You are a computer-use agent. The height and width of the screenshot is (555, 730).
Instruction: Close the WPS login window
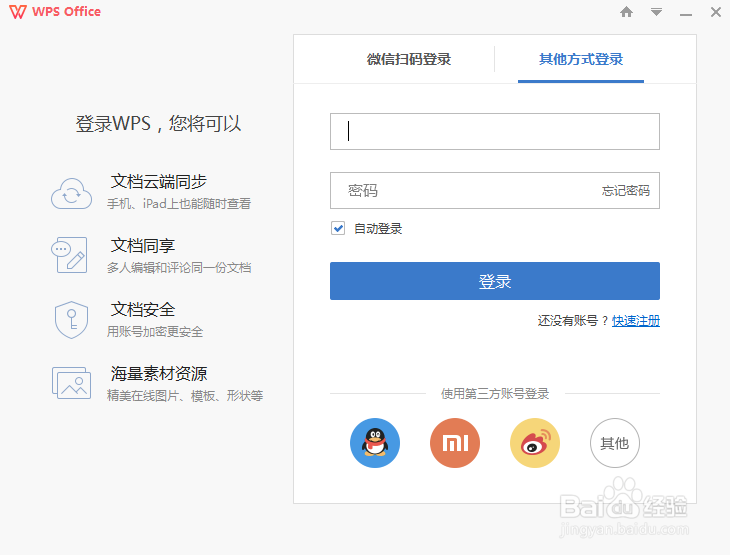(716, 12)
